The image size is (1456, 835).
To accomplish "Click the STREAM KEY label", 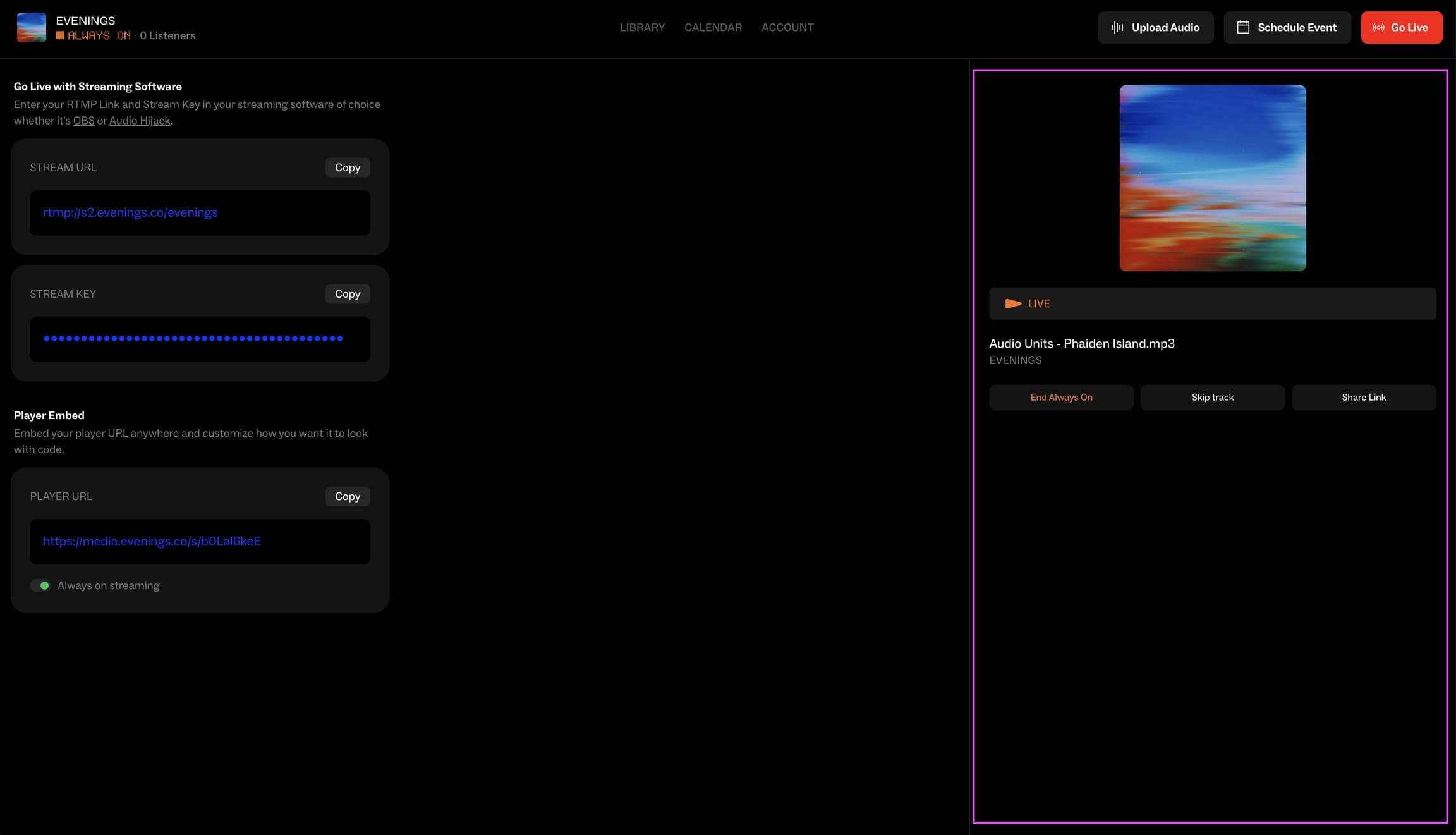I will (63, 294).
